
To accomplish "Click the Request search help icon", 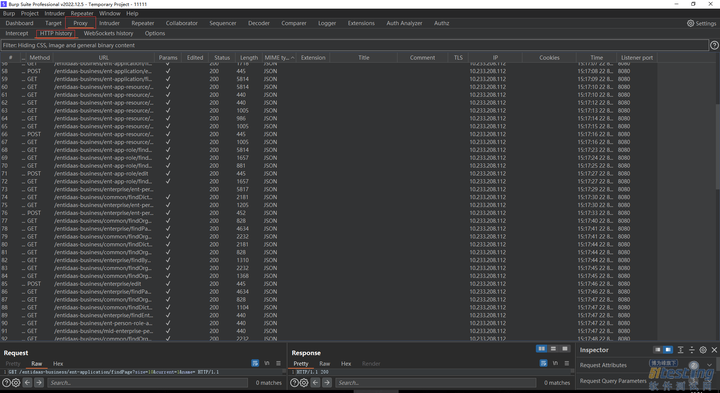I will tap(6, 382).
